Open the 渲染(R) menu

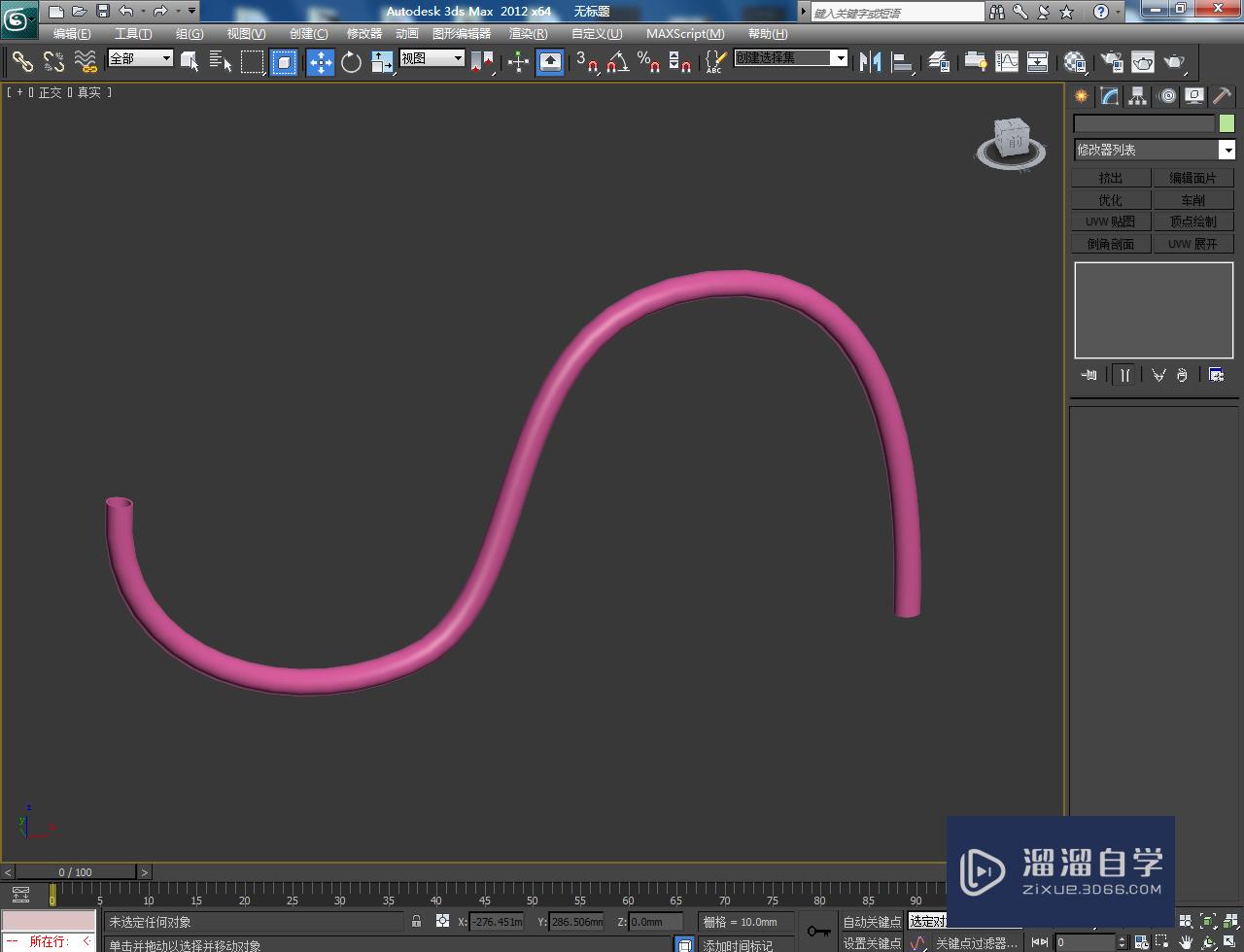[528, 34]
